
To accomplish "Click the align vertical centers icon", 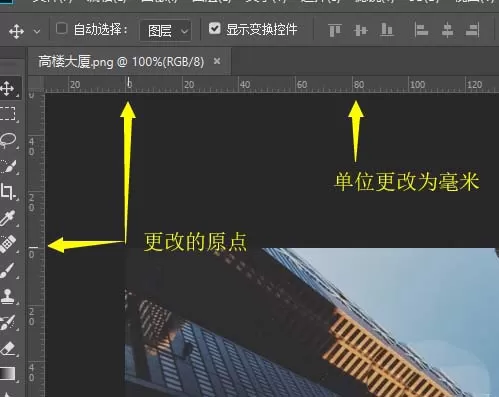I will (x=361, y=30).
